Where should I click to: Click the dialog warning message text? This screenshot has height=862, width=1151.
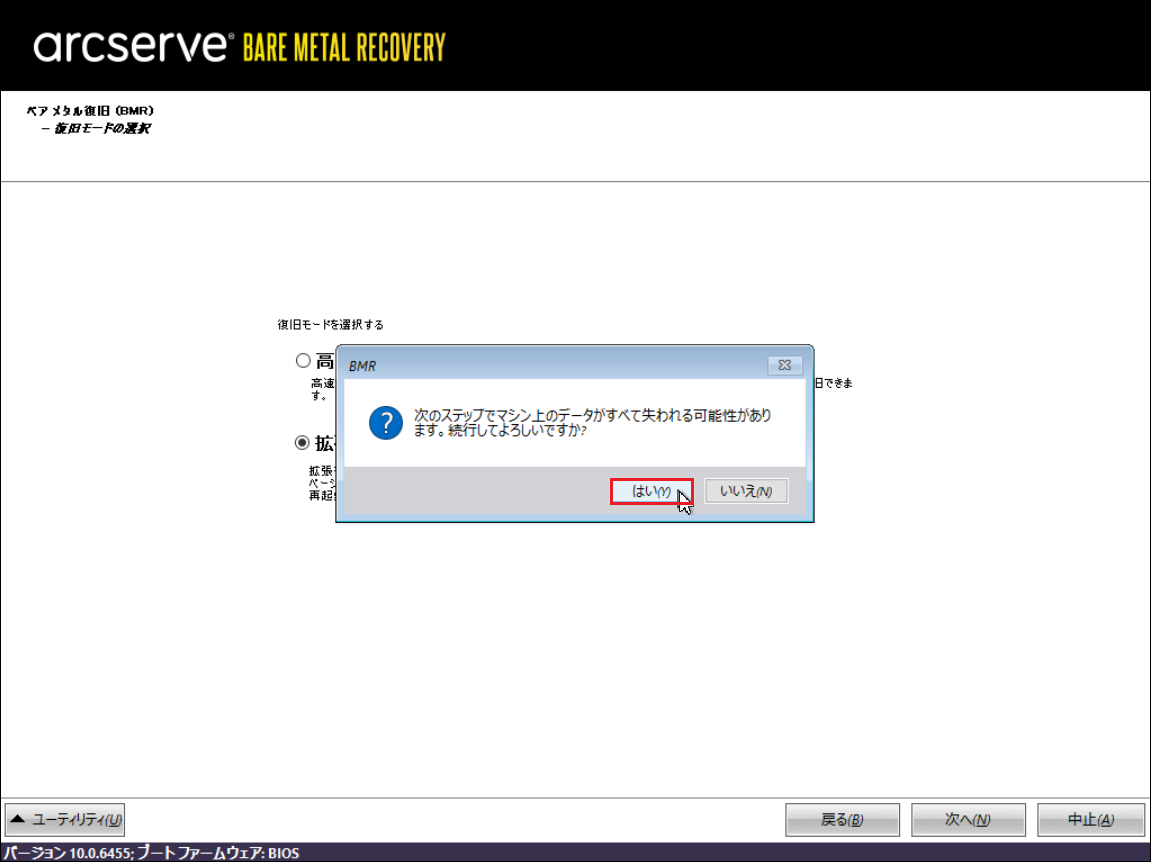(592, 422)
